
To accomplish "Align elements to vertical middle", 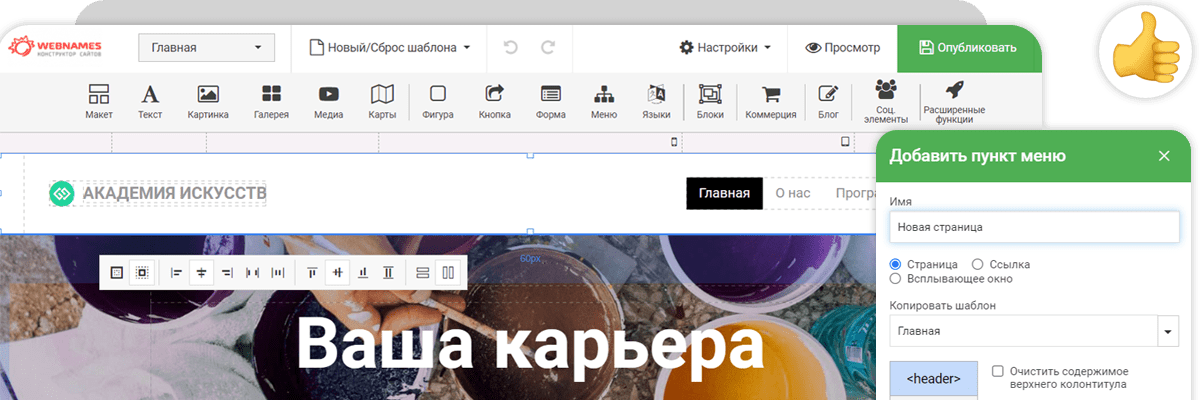I will 338,272.
